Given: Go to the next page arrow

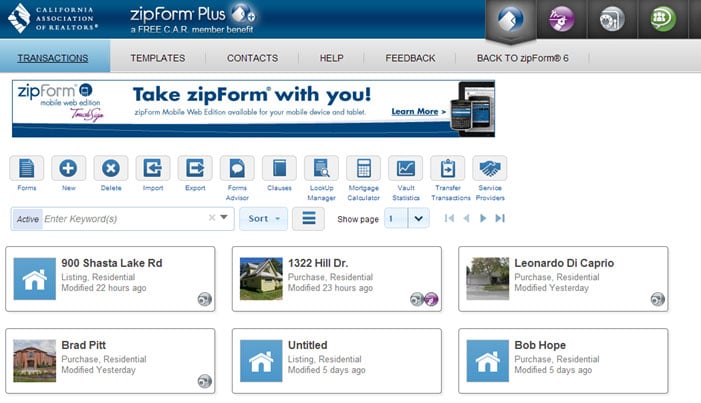Looking at the screenshot, I should [x=483, y=218].
